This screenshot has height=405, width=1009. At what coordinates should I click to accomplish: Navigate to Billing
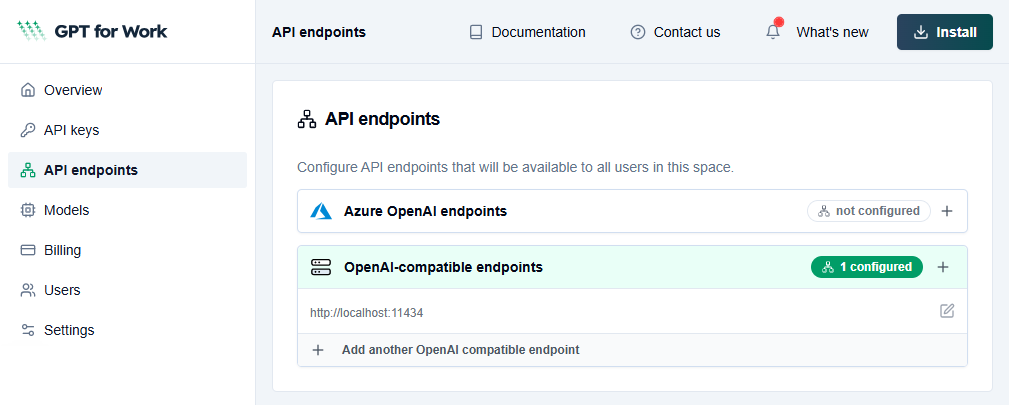(x=127, y=250)
